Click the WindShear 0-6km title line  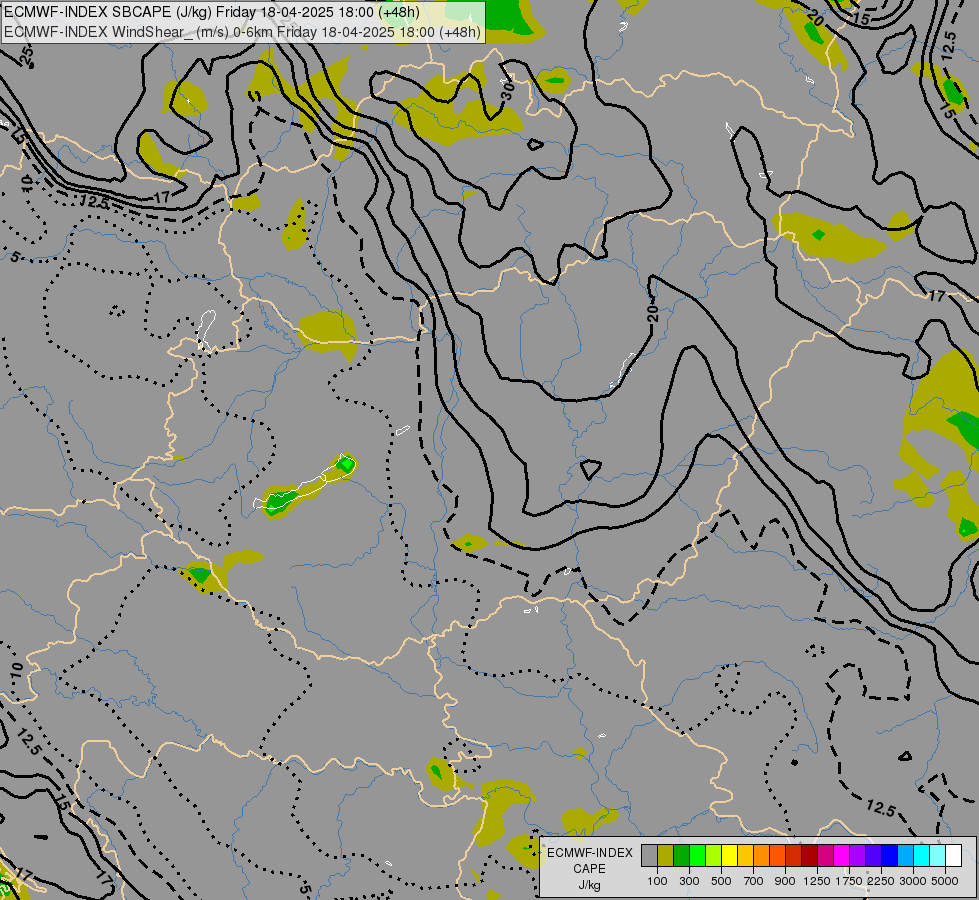(242, 32)
